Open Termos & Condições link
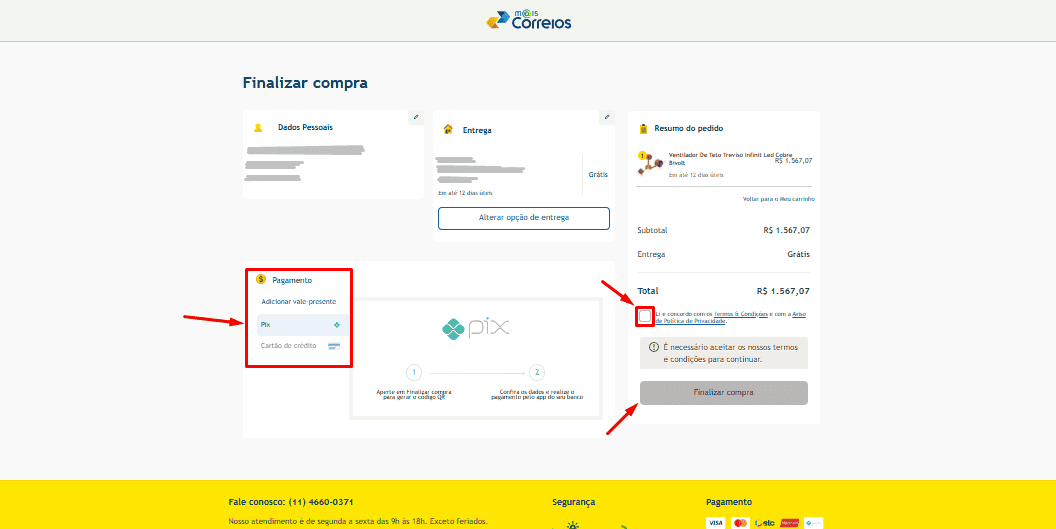Image resolution: width=1056 pixels, height=529 pixels. pyautogui.click(x=738, y=314)
